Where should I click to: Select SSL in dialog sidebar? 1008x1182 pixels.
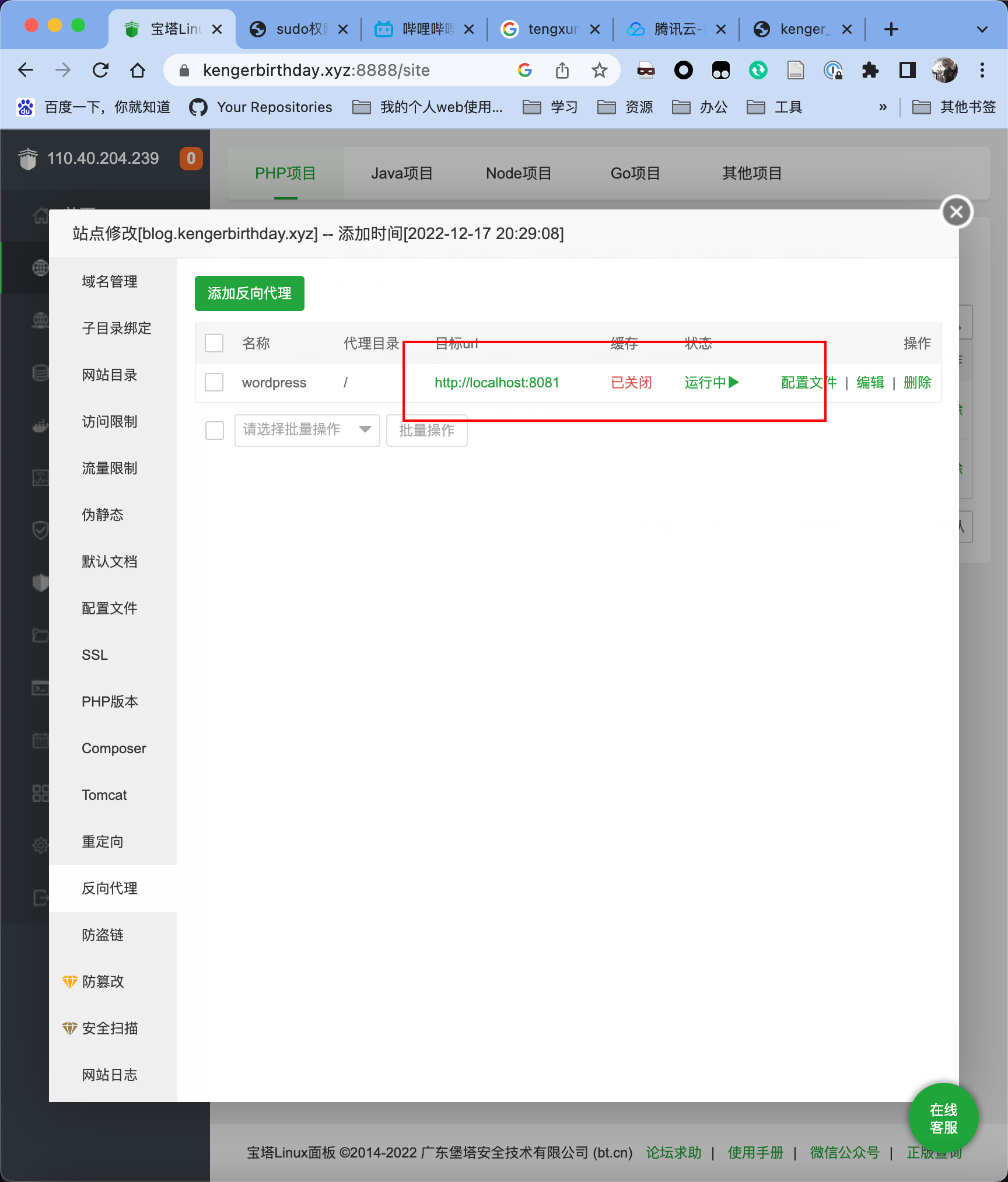point(113,655)
